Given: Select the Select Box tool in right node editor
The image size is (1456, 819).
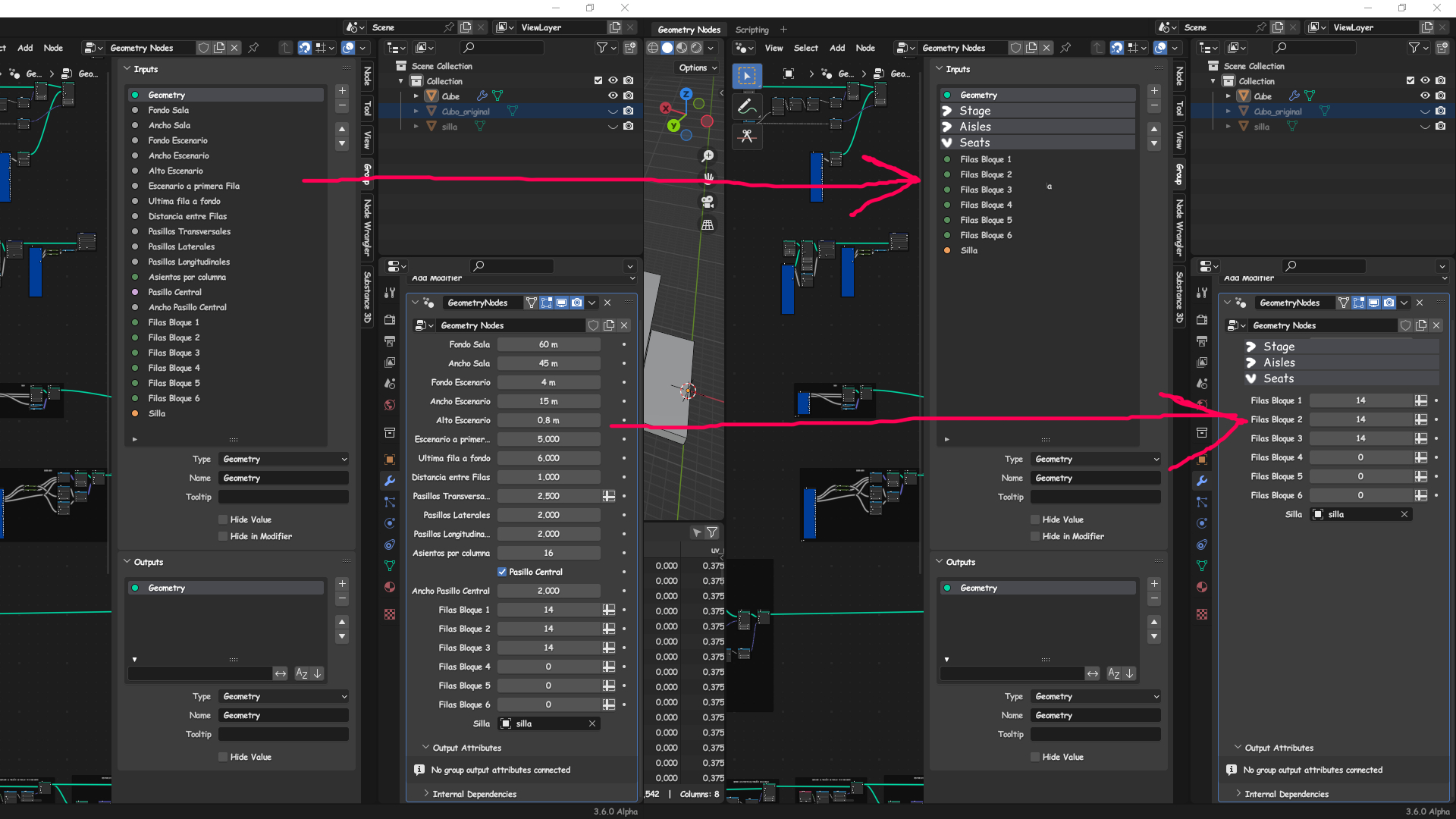Looking at the screenshot, I should pyautogui.click(x=747, y=76).
